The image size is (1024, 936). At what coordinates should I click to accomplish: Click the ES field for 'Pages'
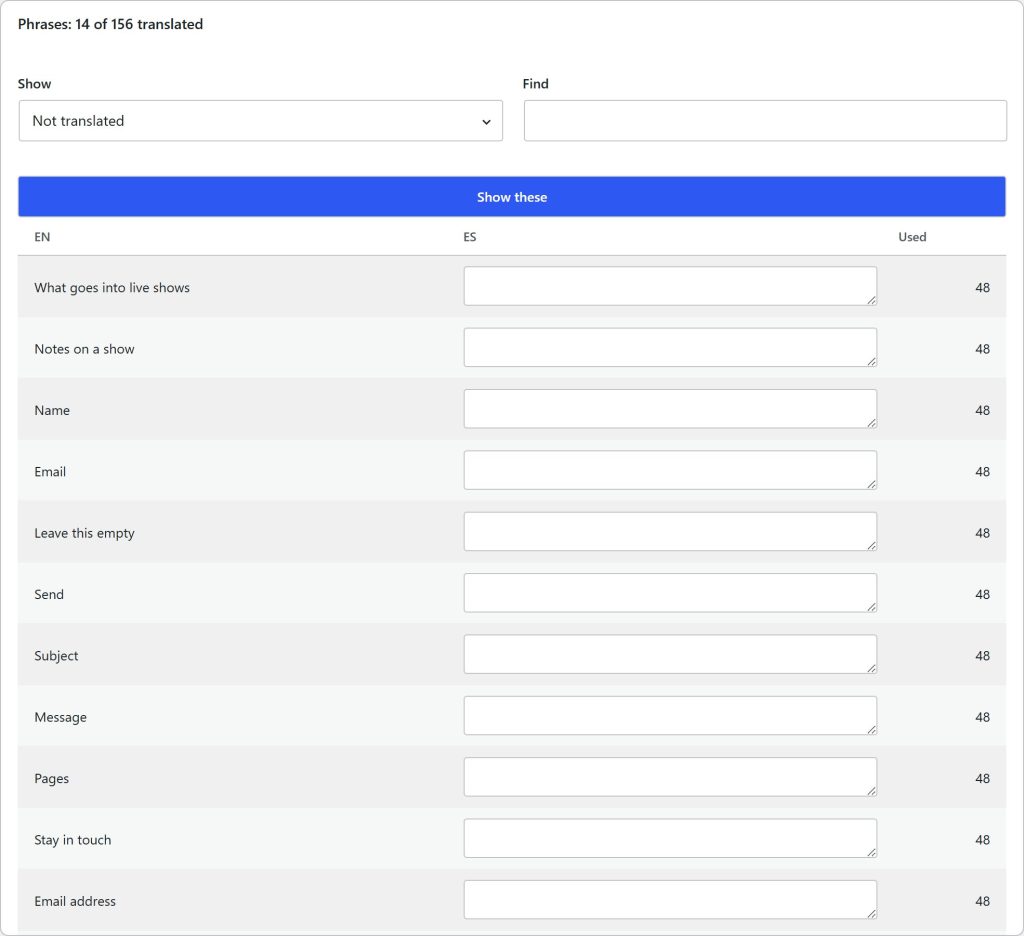(x=670, y=777)
